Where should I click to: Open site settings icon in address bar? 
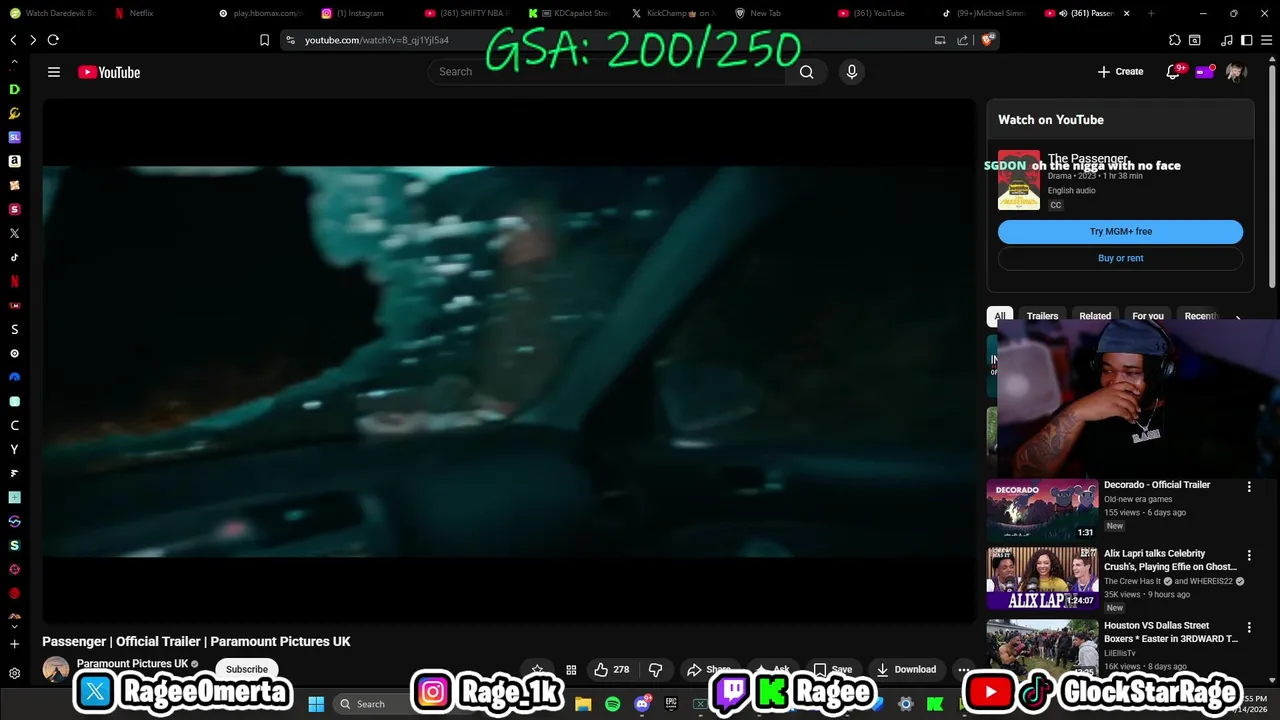click(x=290, y=40)
